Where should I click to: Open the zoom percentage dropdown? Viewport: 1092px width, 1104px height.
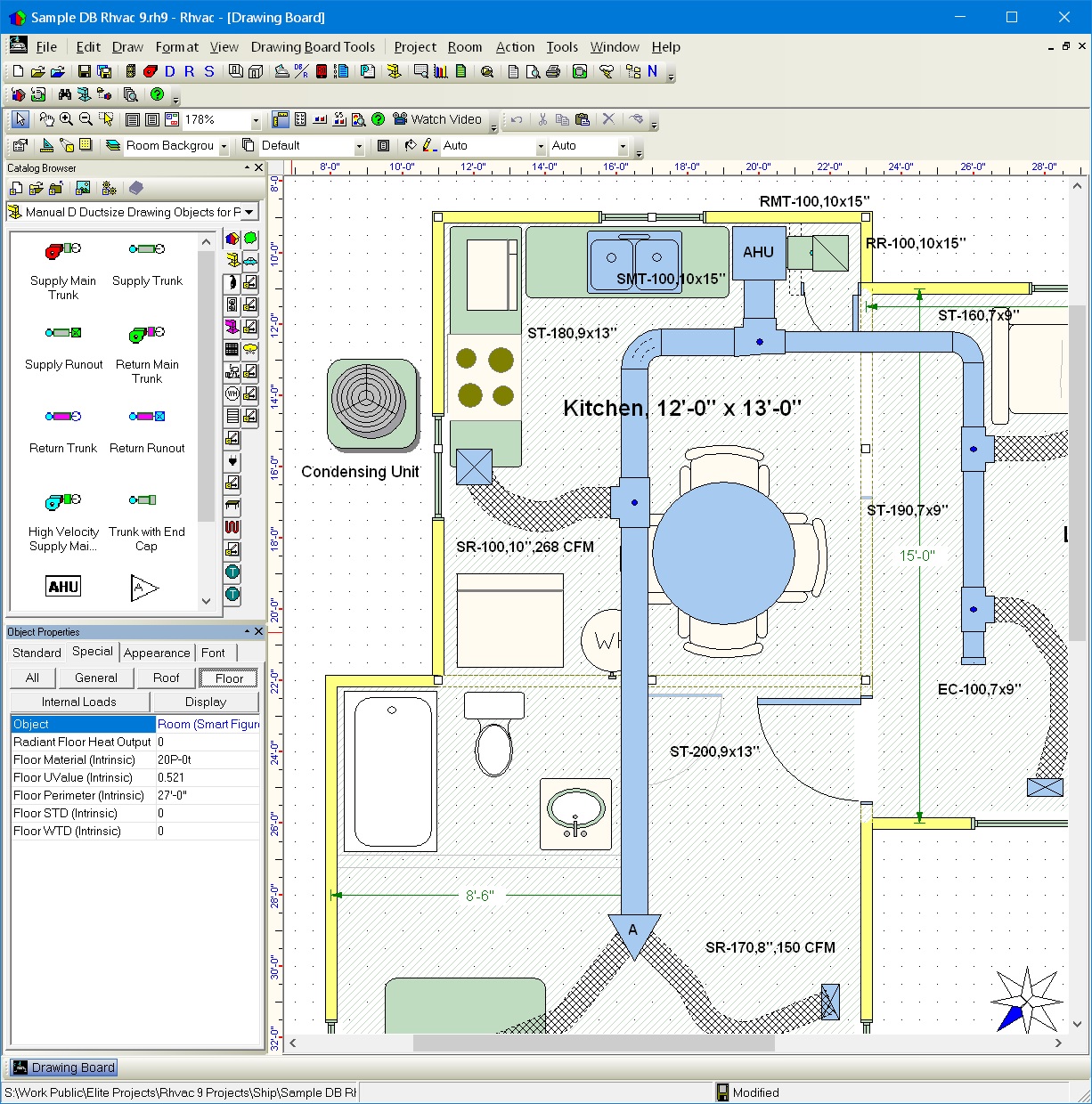tap(256, 120)
